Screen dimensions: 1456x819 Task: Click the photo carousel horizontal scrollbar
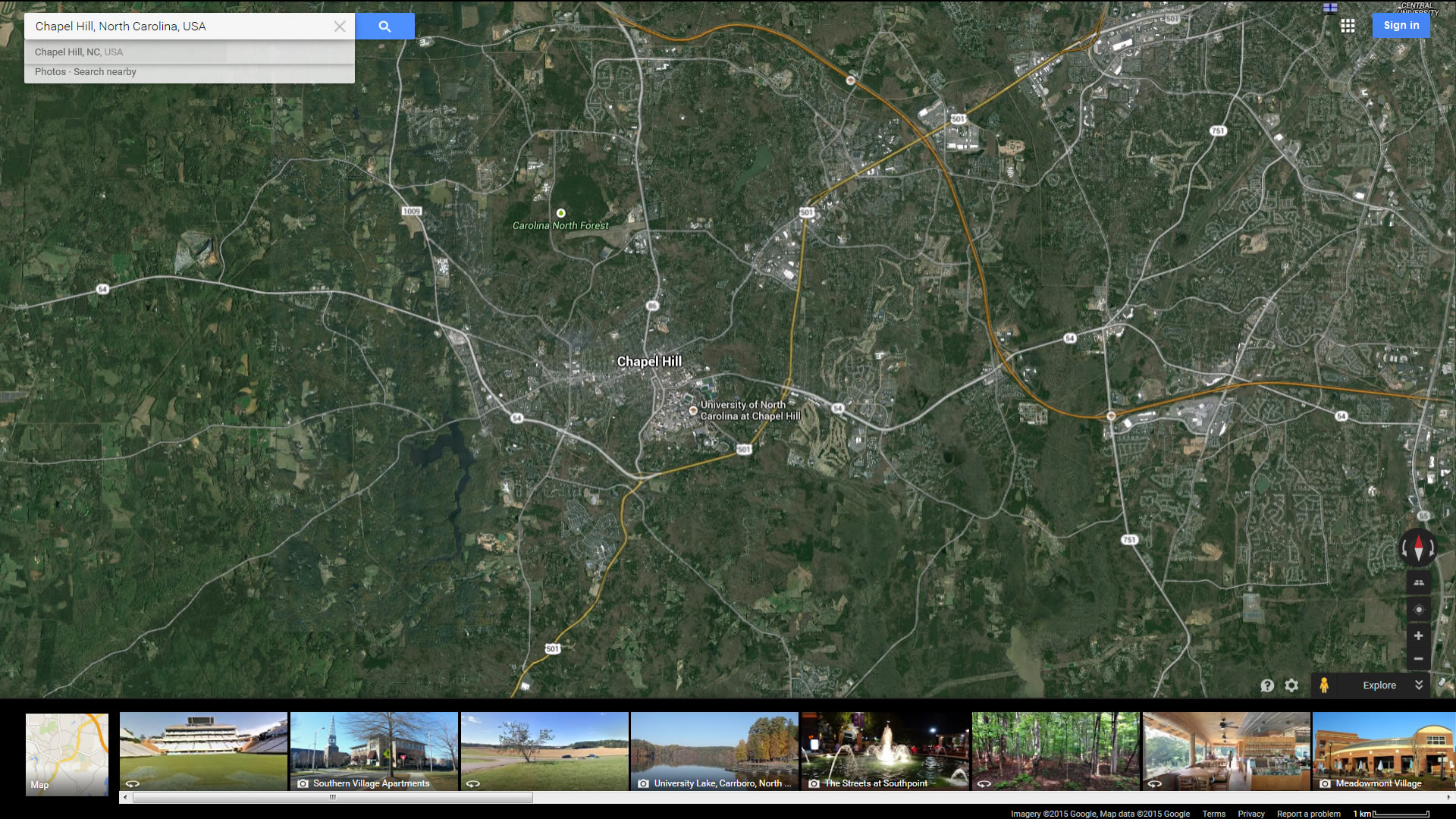[332, 797]
